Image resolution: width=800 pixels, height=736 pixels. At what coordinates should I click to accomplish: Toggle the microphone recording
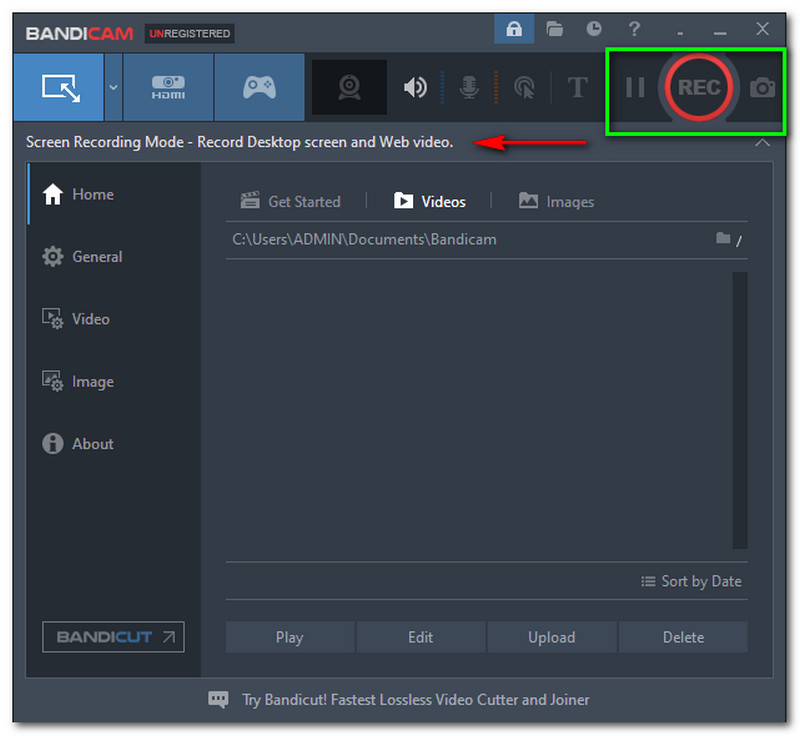click(x=468, y=88)
